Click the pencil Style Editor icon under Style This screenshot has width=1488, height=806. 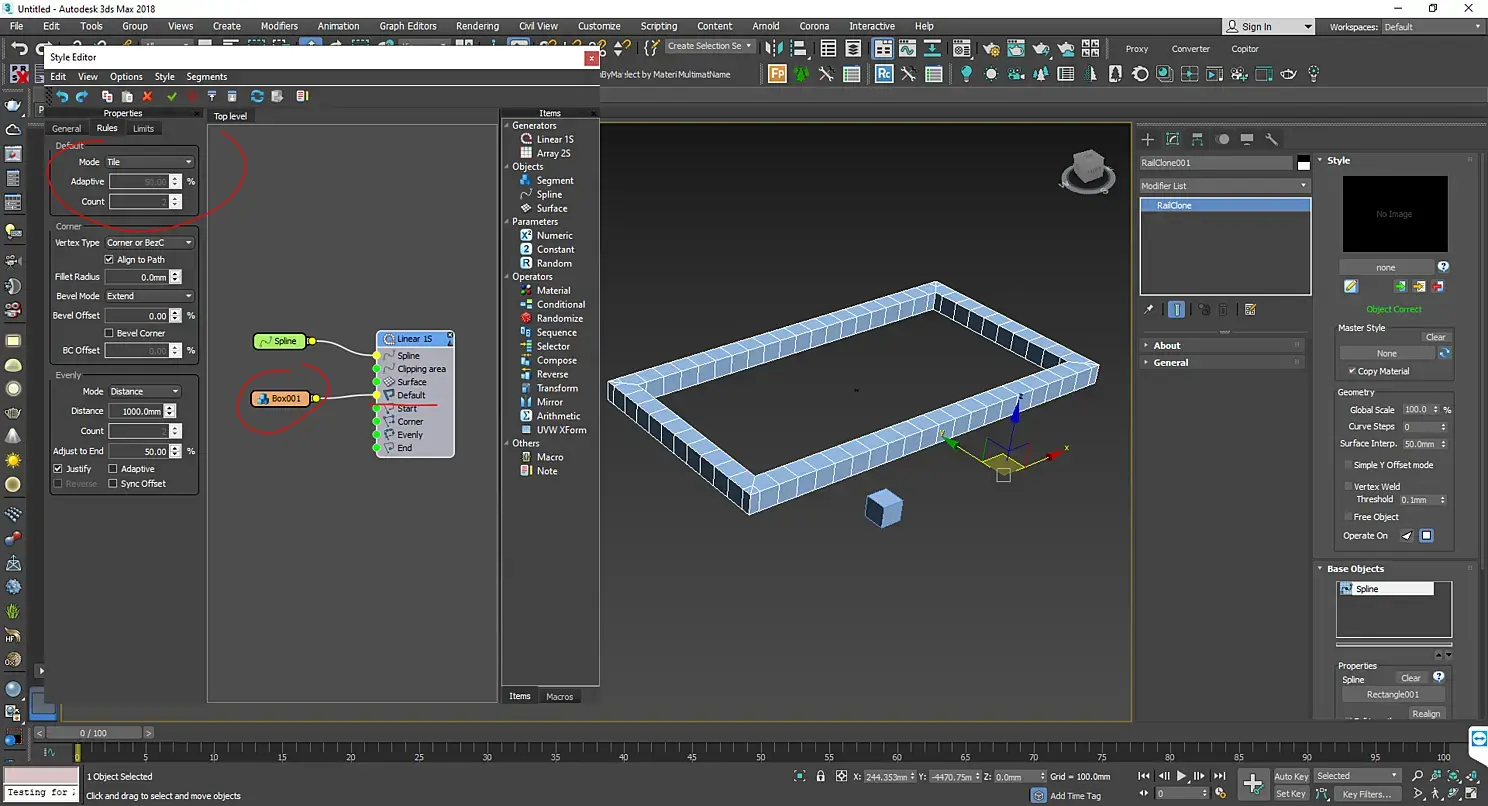pyautogui.click(x=1351, y=287)
